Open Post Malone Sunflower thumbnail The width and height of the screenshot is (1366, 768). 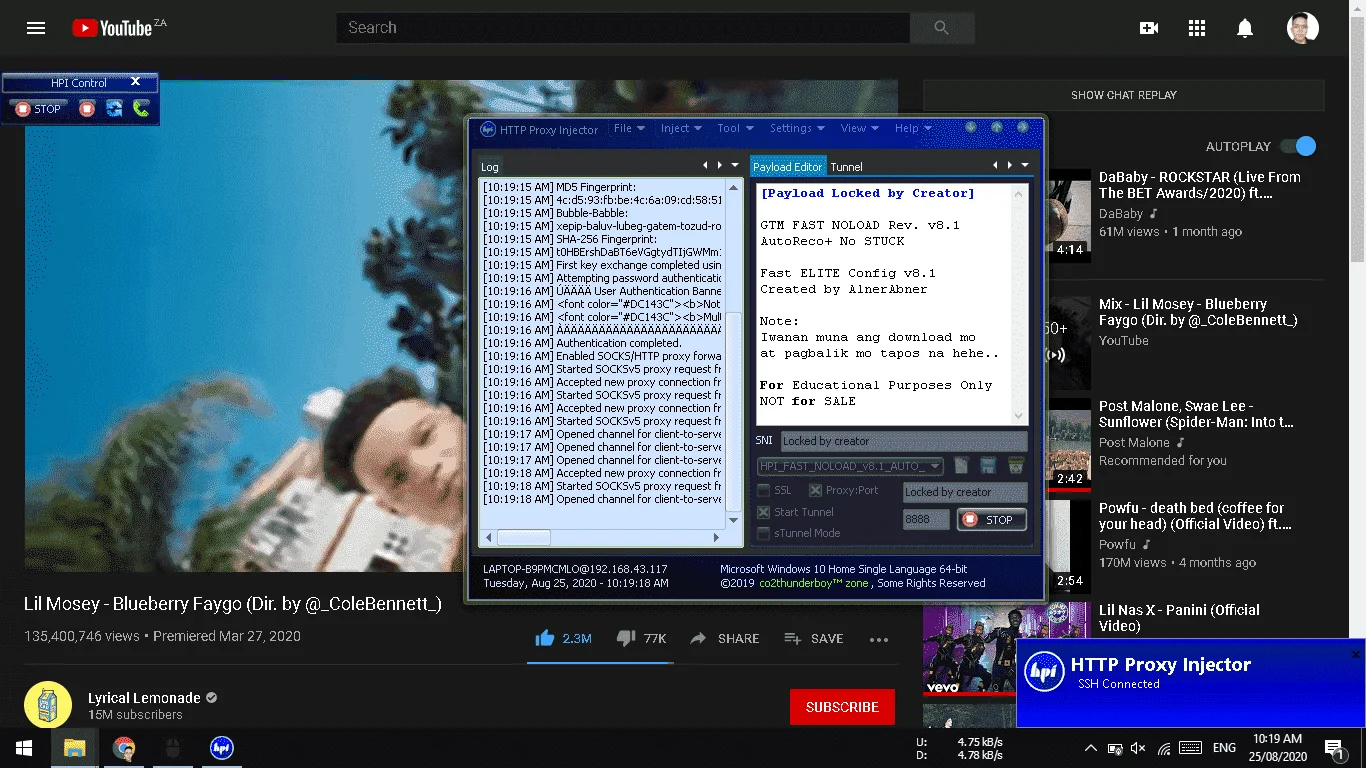(x=1068, y=443)
